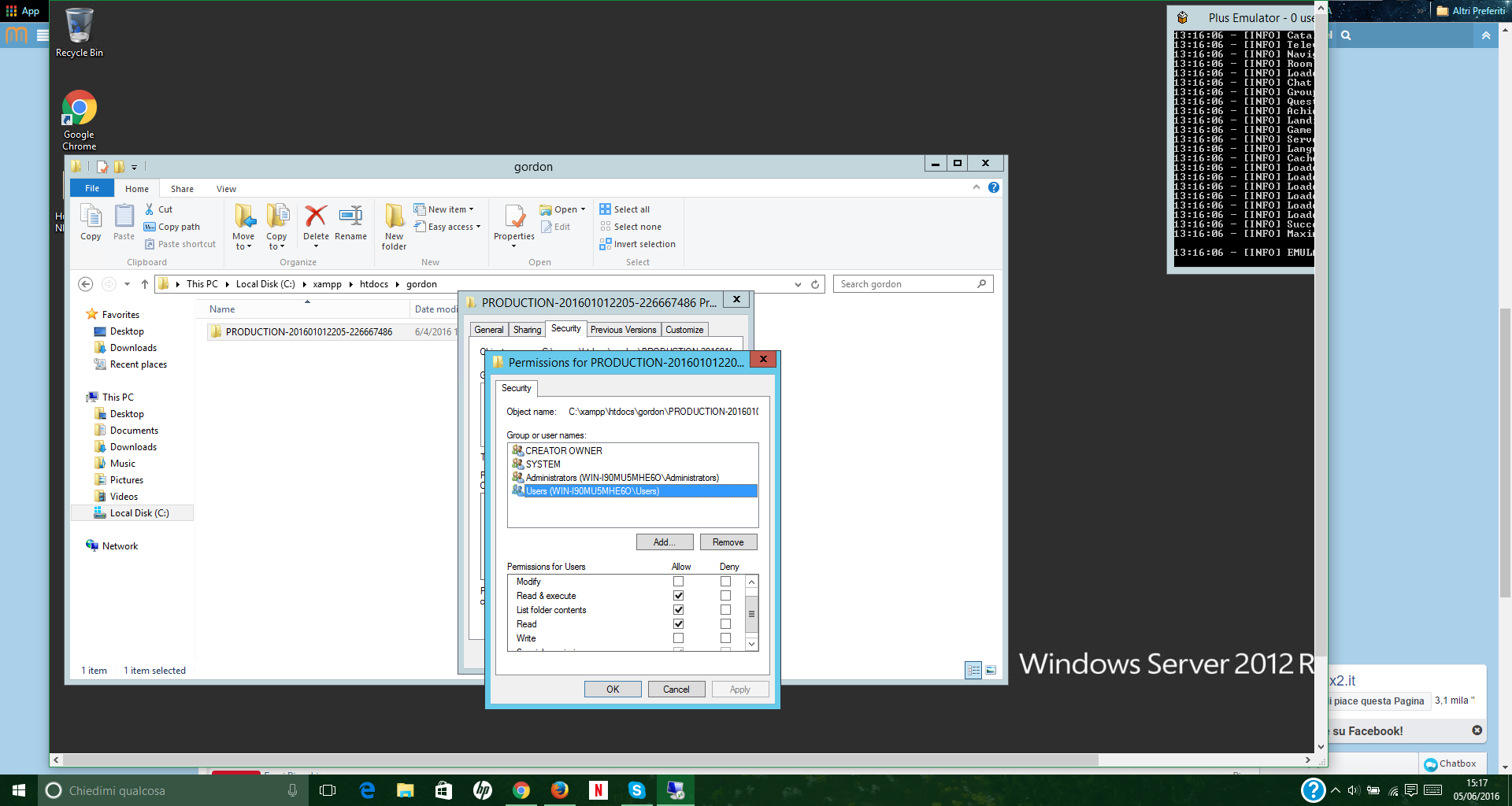Click Invert selection in the ribbon
Image resolution: width=1512 pixels, height=806 pixels.
coord(637,244)
